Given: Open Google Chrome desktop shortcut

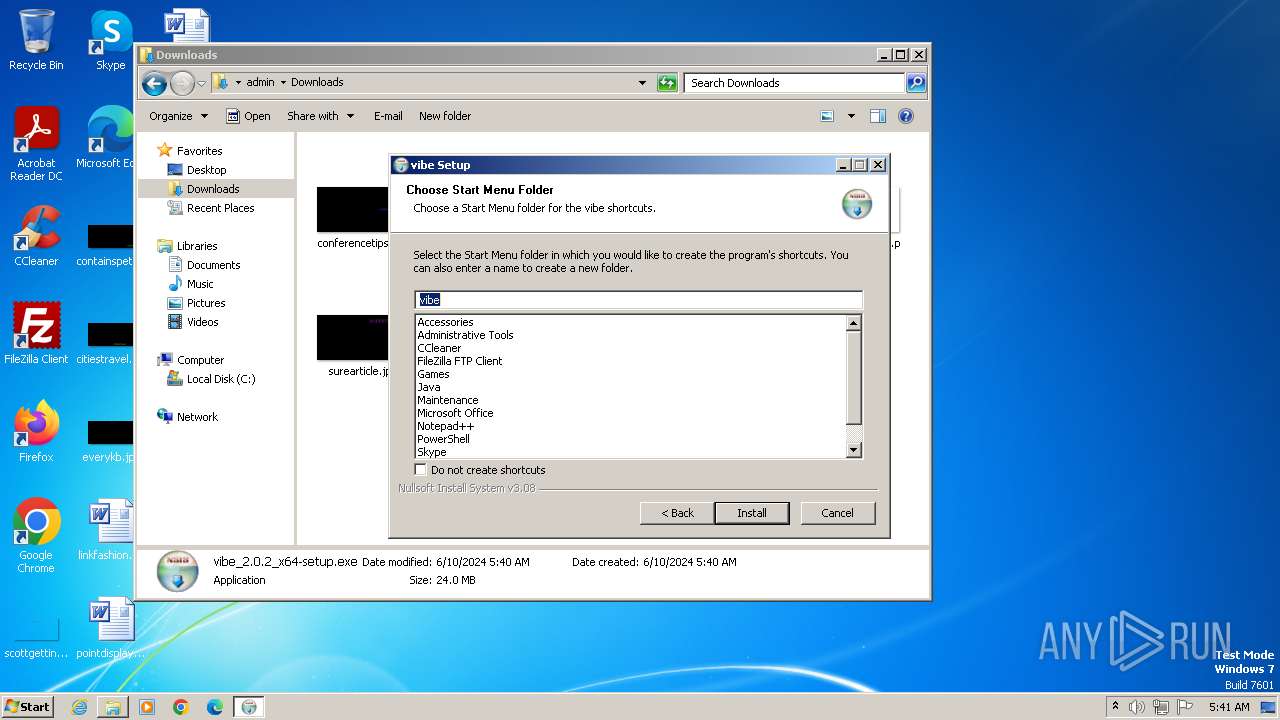Looking at the screenshot, I should [36, 536].
